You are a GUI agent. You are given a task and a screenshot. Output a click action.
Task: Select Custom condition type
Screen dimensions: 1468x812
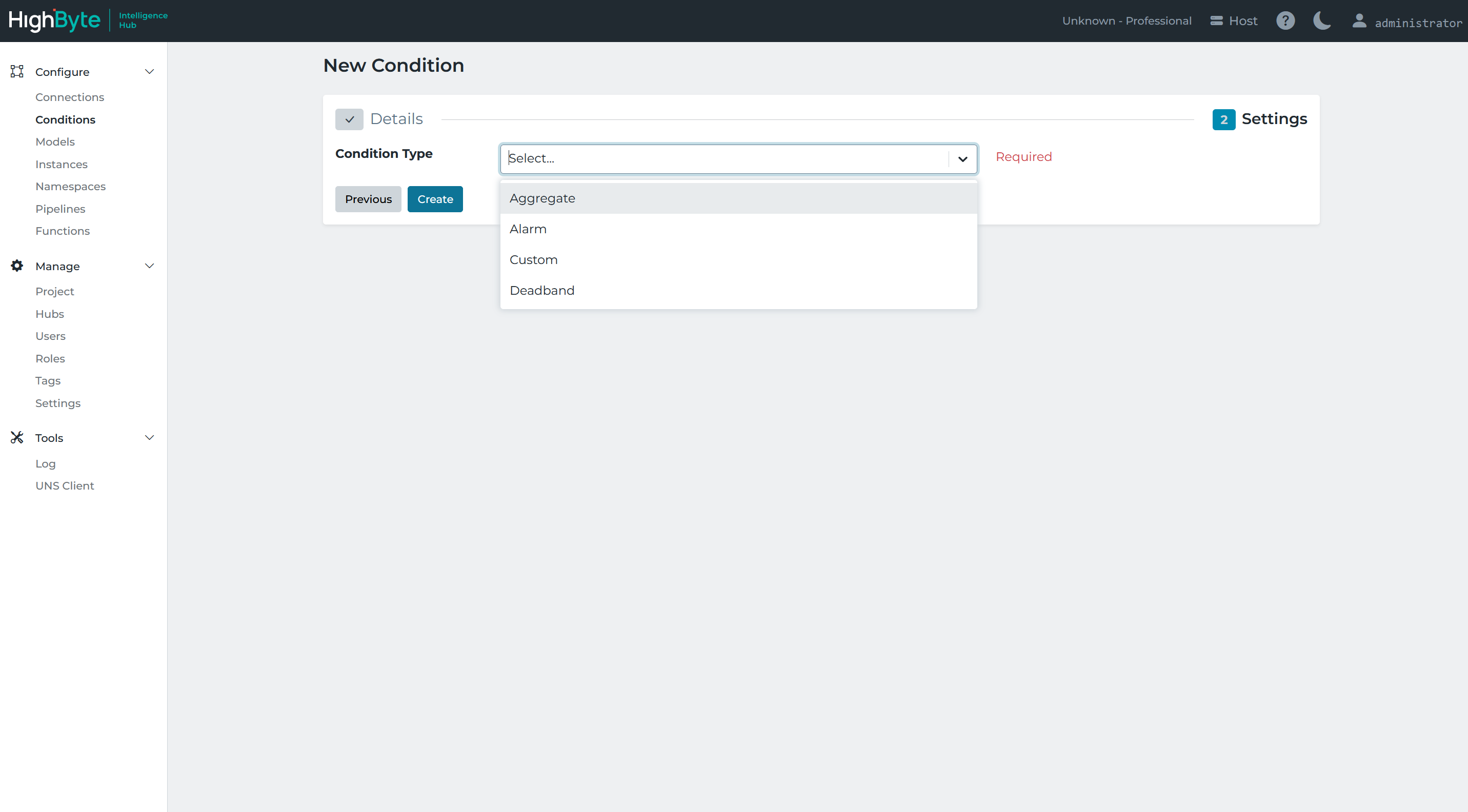coord(738,260)
